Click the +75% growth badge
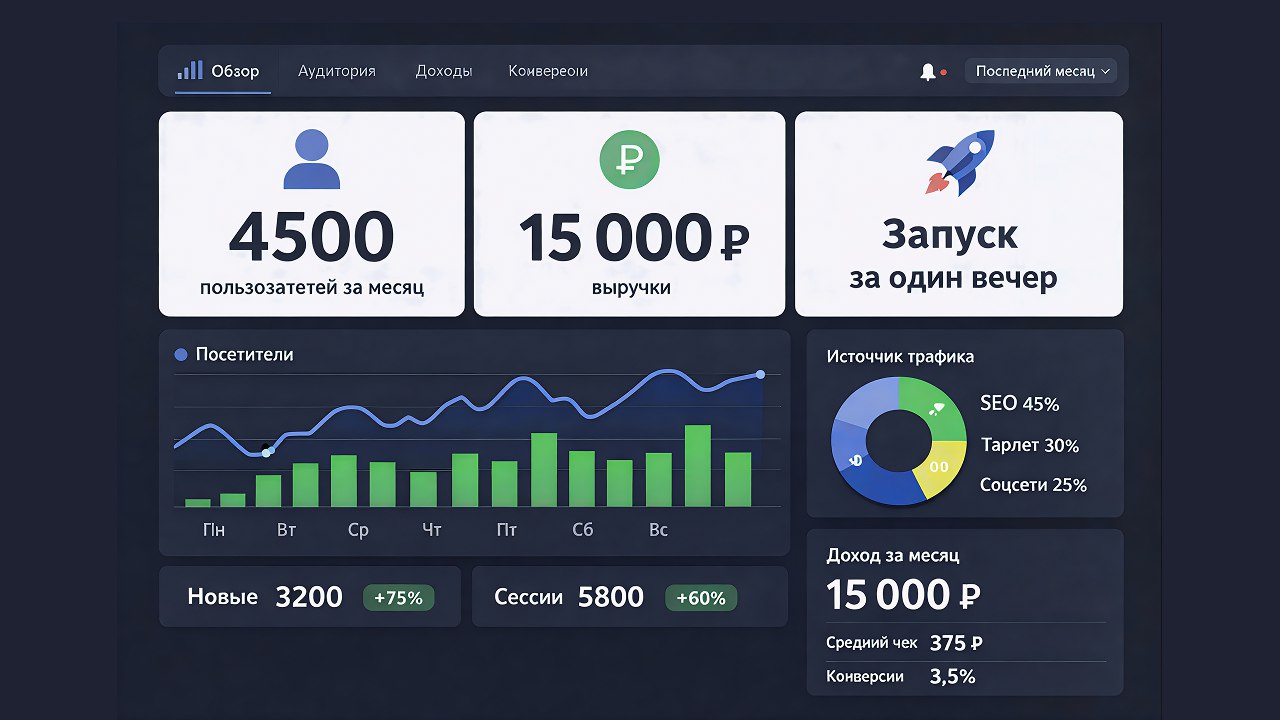 [x=398, y=598]
